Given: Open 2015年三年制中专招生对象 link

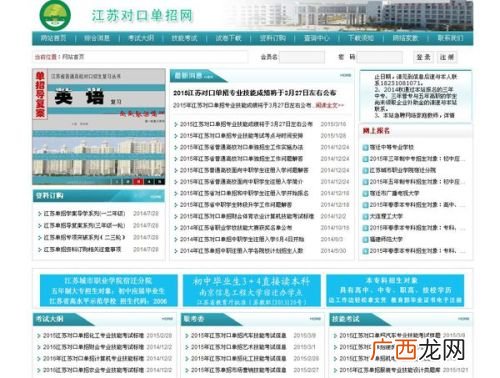Looking at the screenshot, I should pyautogui.click(x=417, y=159).
